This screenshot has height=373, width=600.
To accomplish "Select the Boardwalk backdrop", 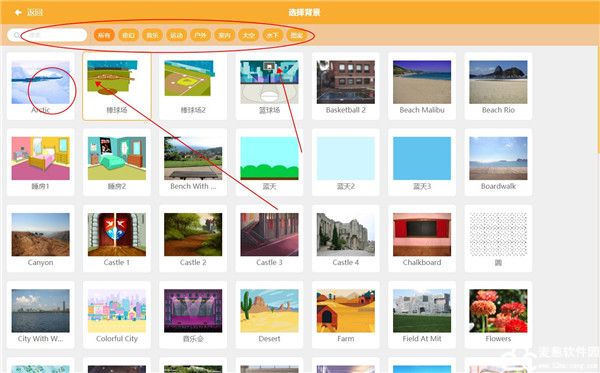I will point(498,163).
